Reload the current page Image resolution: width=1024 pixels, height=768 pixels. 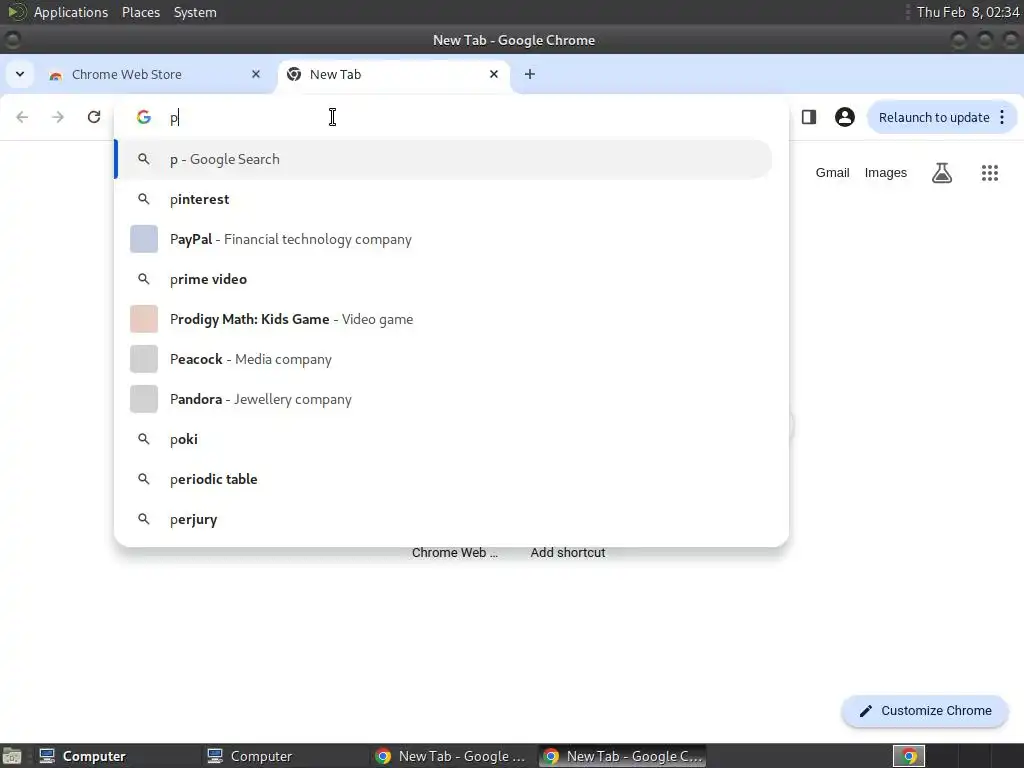pyautogui.click(x=94, y=117)
